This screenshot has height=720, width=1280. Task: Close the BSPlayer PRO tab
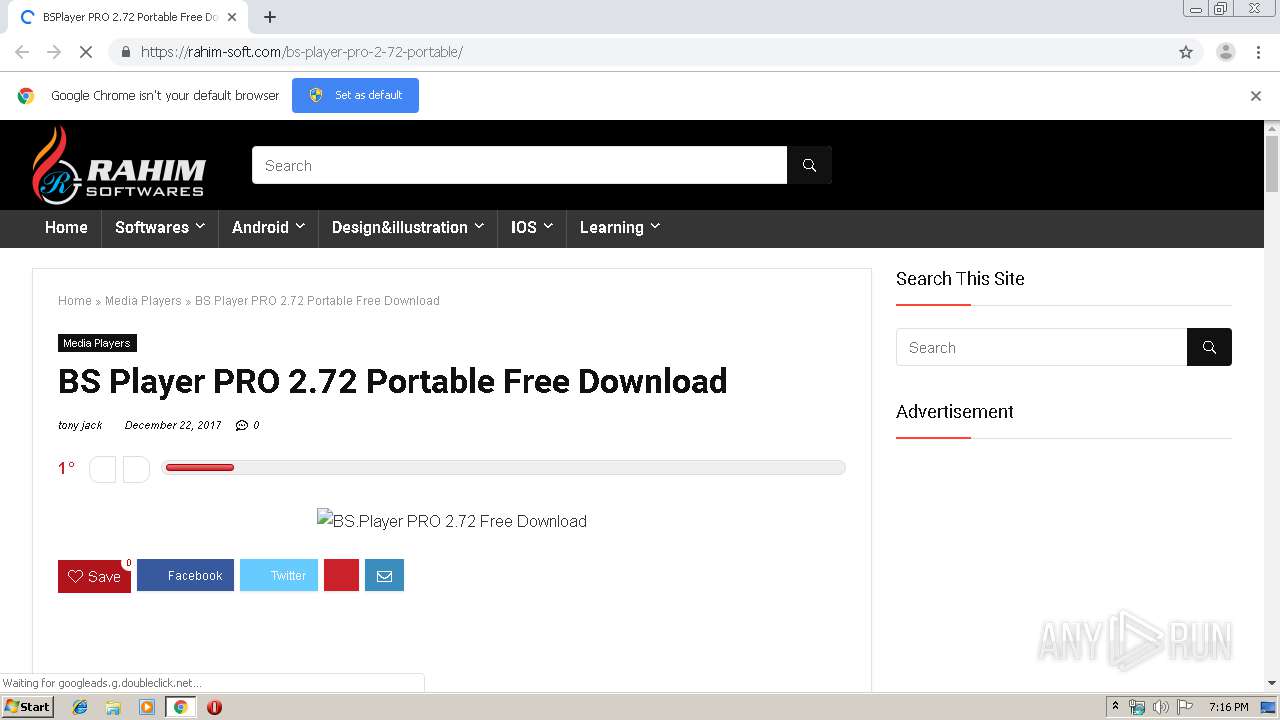232,17
